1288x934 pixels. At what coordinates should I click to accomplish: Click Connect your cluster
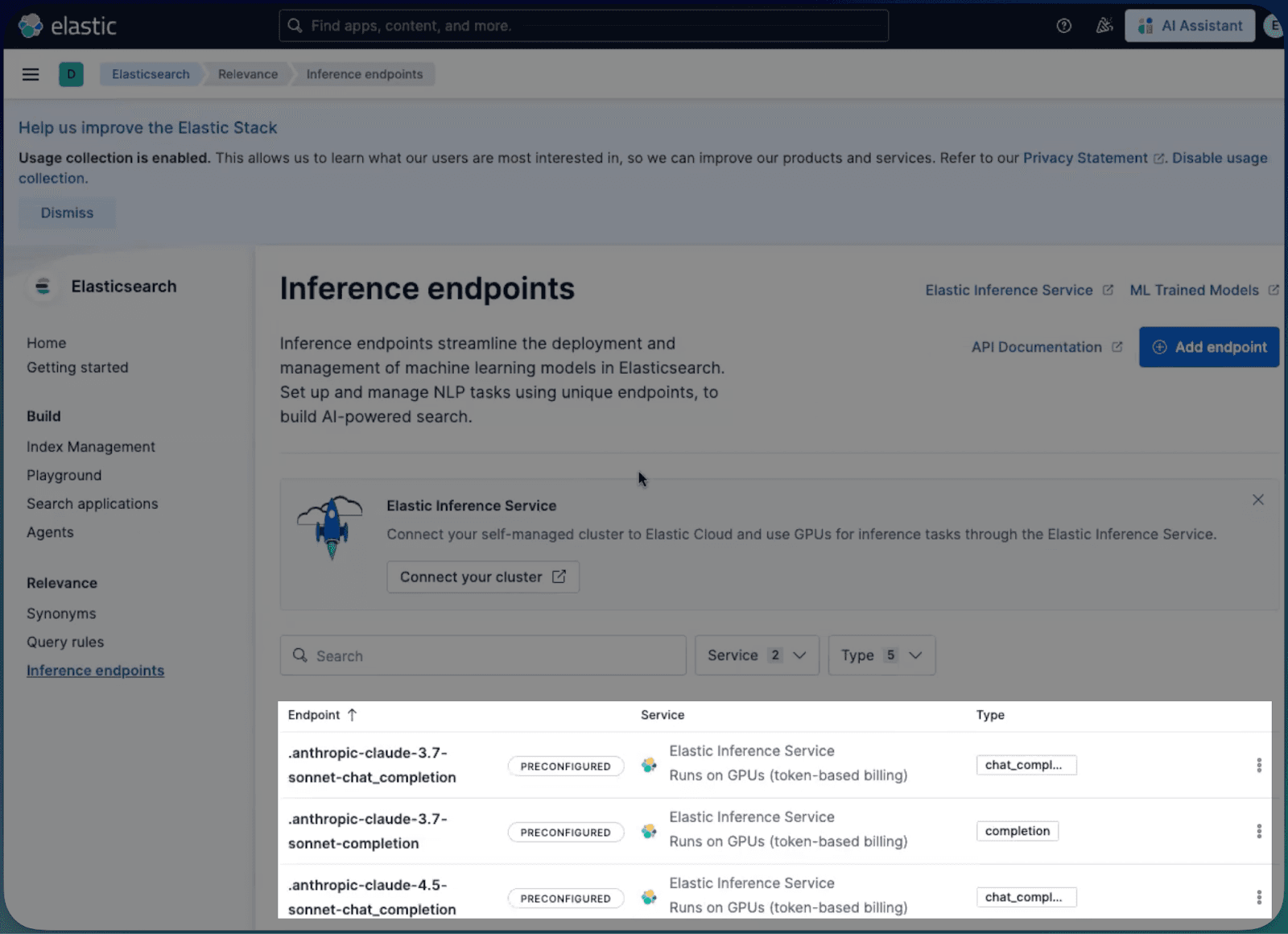[482, 577]
